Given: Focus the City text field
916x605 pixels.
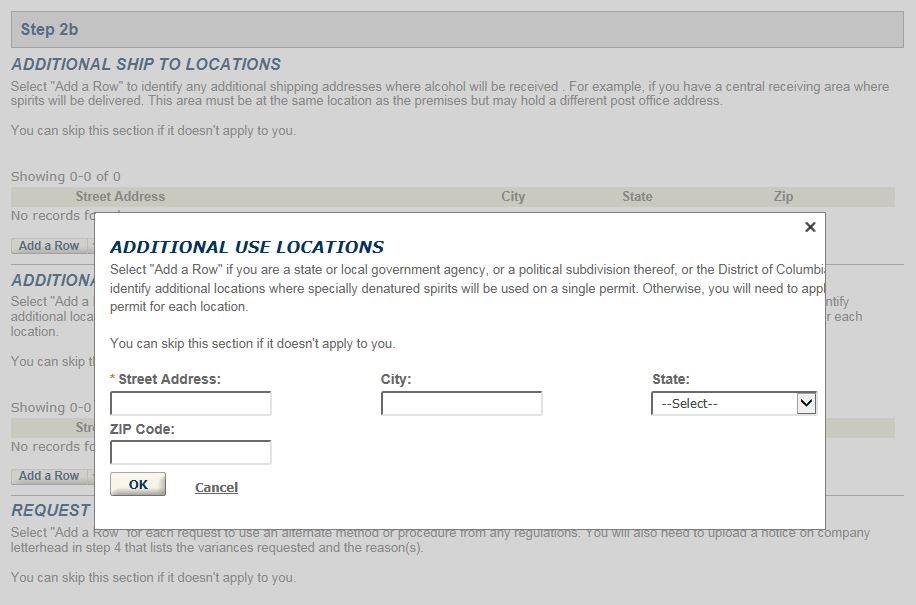Looking at the screenshot, I should [462, 404].
